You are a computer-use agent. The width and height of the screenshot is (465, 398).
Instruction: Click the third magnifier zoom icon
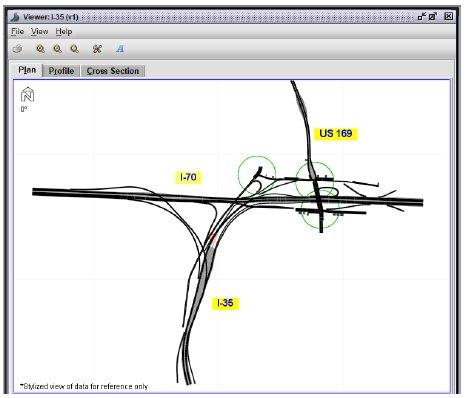[74, 49]
